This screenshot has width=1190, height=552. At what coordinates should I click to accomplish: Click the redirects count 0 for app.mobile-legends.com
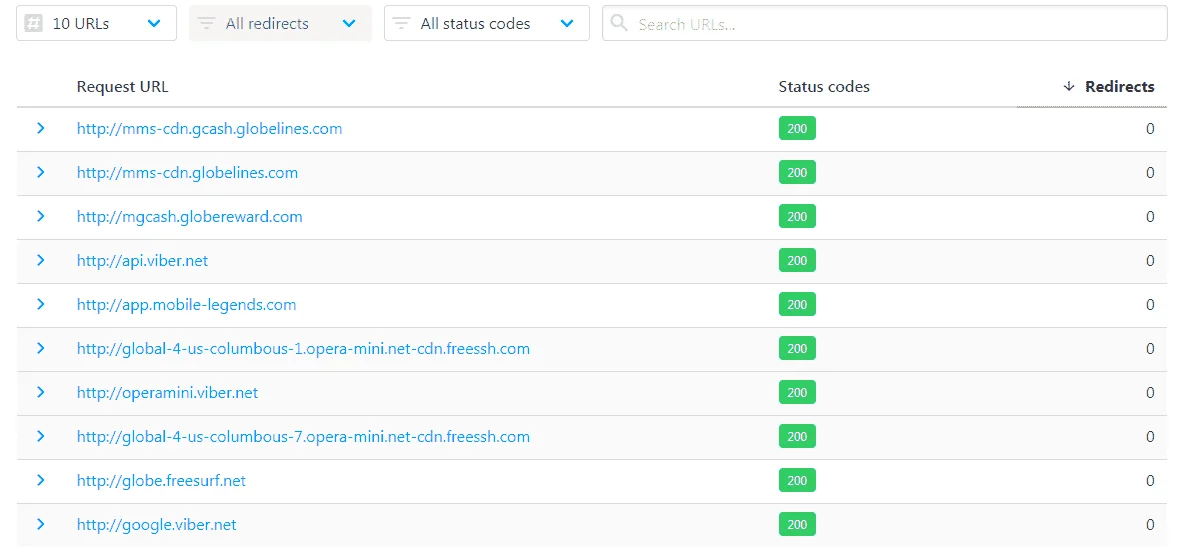pyautogui.click(x=1150, y=304)
